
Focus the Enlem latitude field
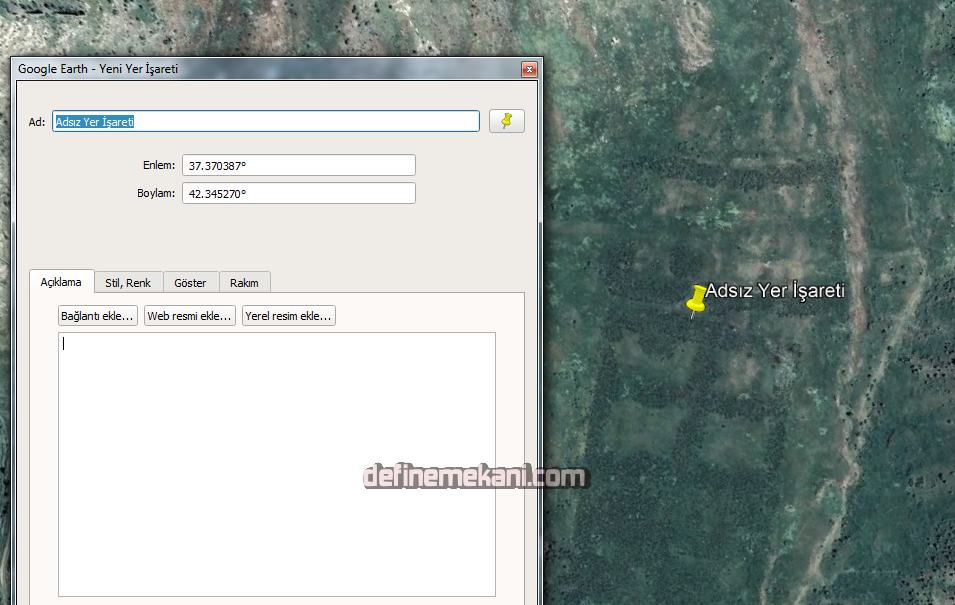pyautogui.click(x=298, y=165)
